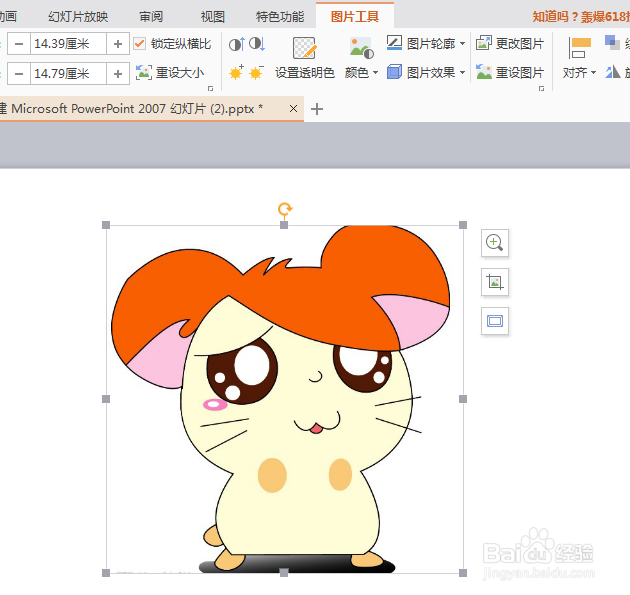Decrease the width value 14.79厘米

pyautogui.click(x=19, y=74)
